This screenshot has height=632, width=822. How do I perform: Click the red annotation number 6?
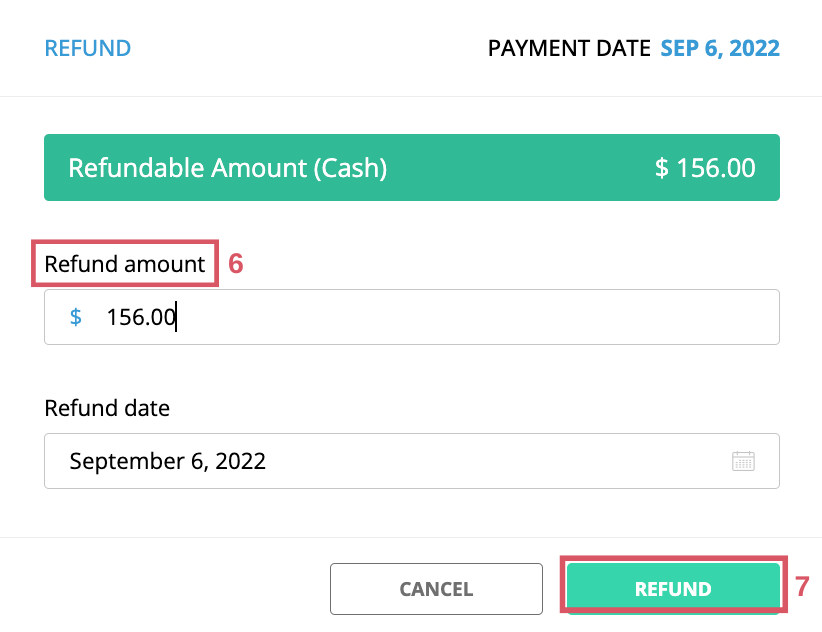coord(236,264)
